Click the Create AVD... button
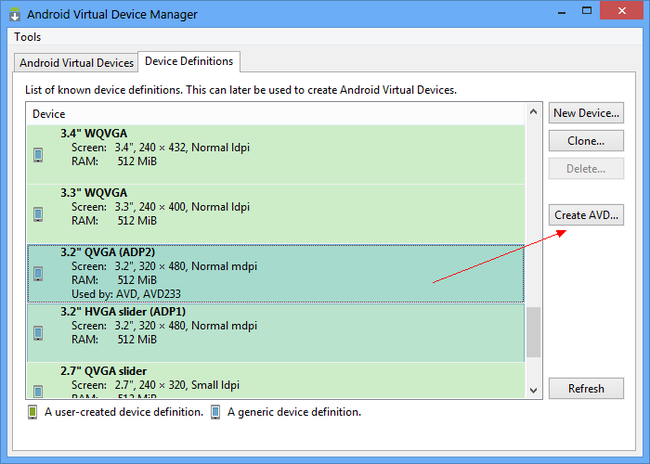Viewport: 650px width, 464px height. tap(586, 215)
